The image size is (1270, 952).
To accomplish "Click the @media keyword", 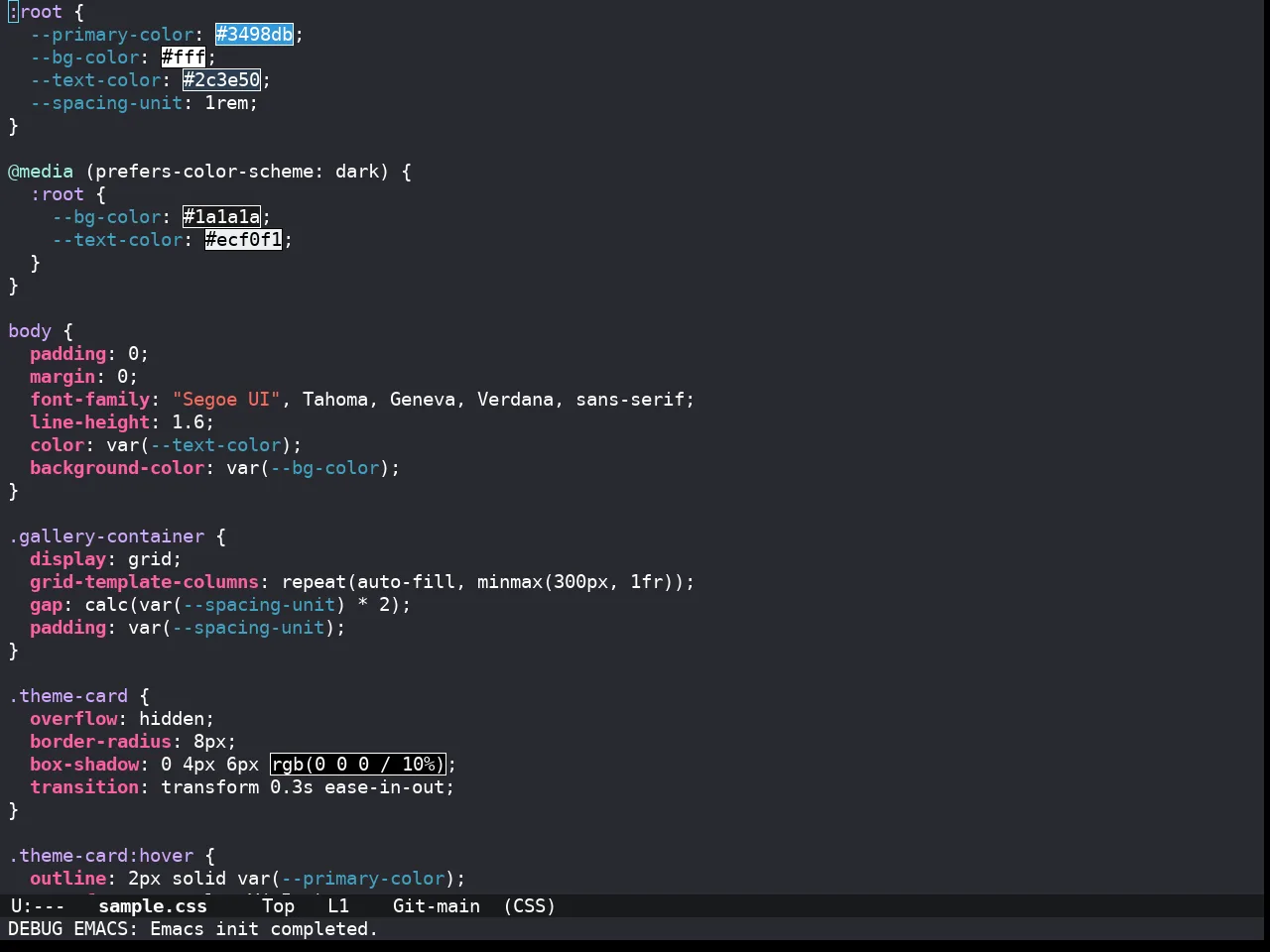I will pos(41,172).
